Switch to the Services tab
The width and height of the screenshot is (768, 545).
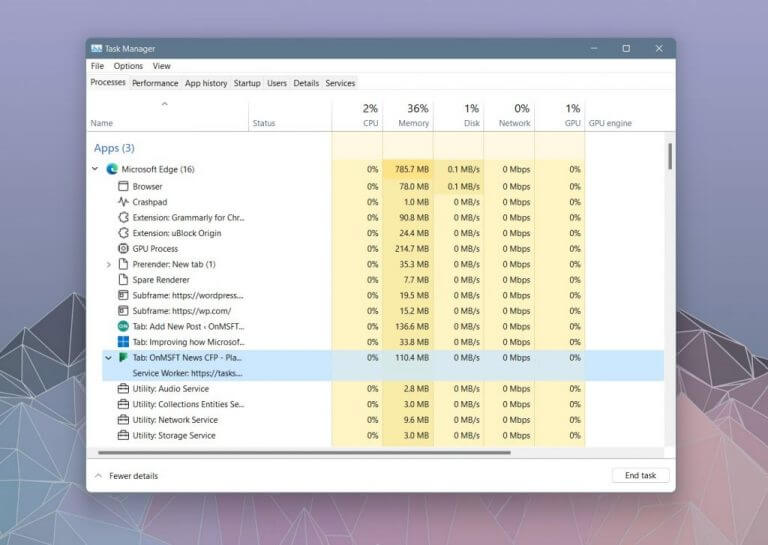(340, 83)
